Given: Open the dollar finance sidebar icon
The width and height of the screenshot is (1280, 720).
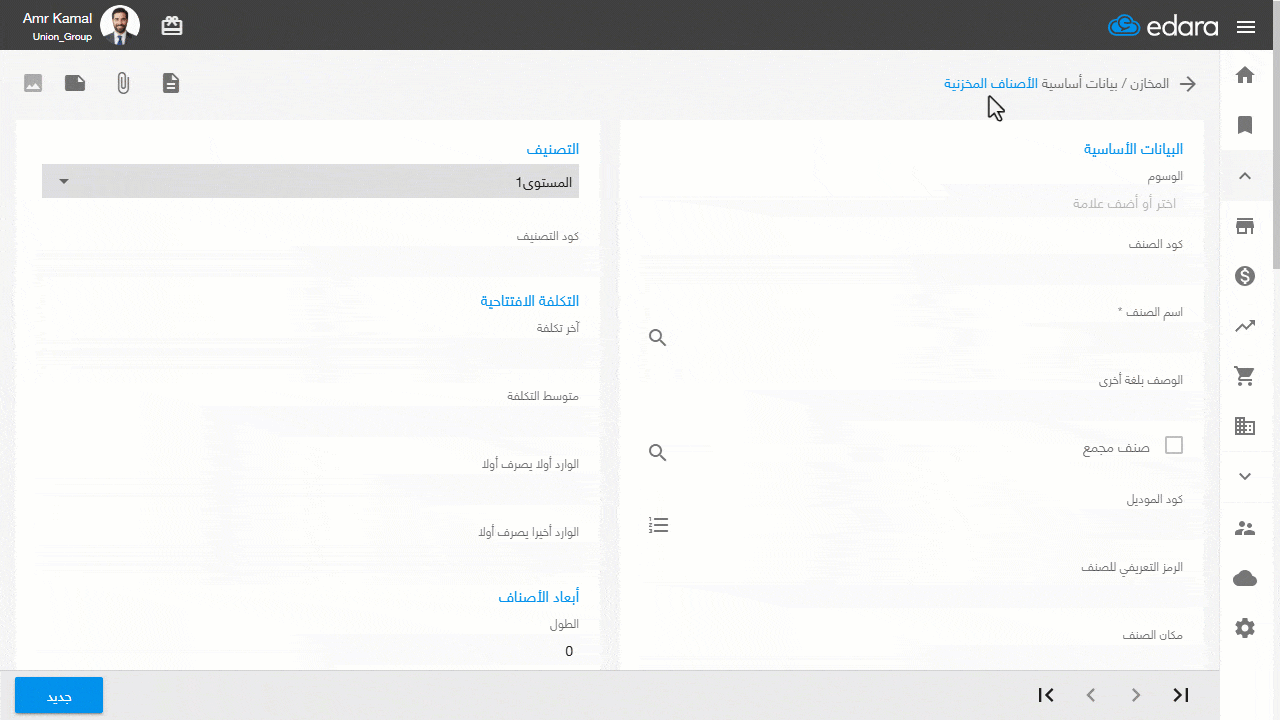Looking at the screenshot, I should 1245,276.
